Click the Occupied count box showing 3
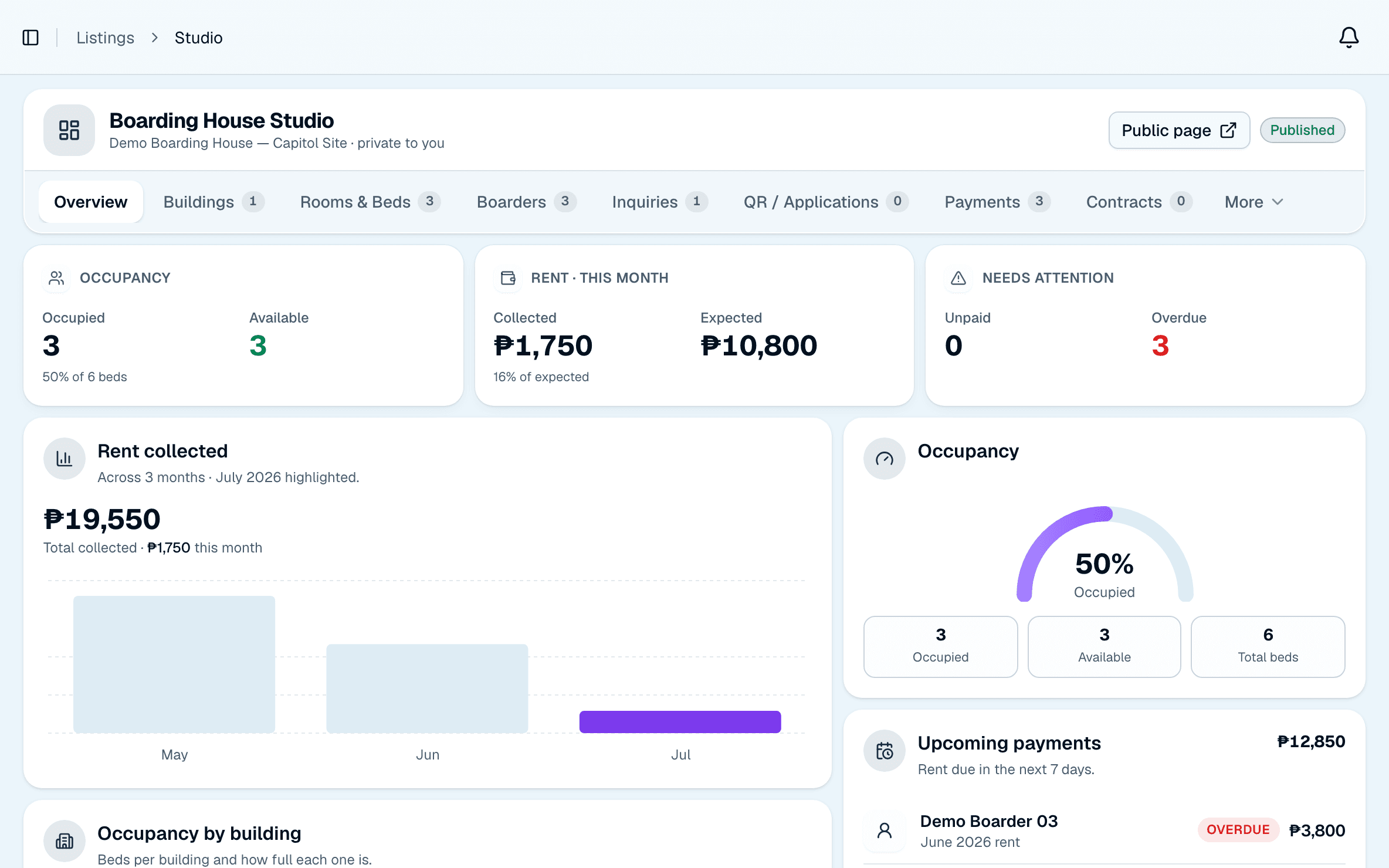Image resolution: width=1389 pixels, height=868 pixels. [940, 647]
